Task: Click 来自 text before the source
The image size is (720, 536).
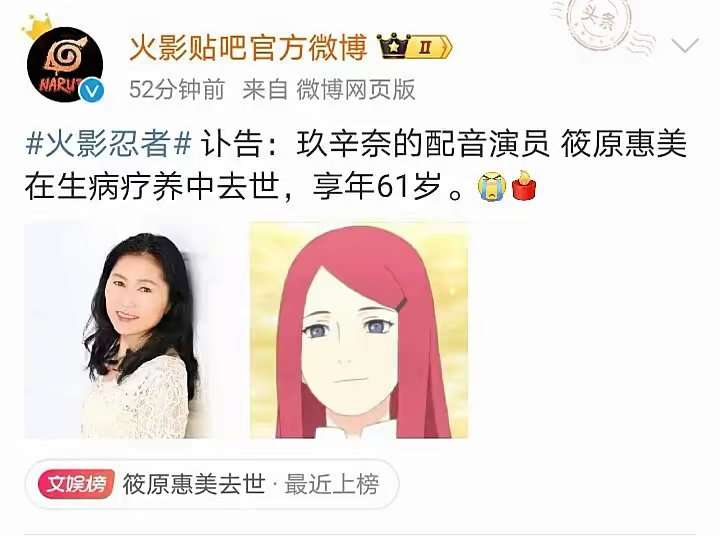Action: pyautogui.click(x=265, y=89)
